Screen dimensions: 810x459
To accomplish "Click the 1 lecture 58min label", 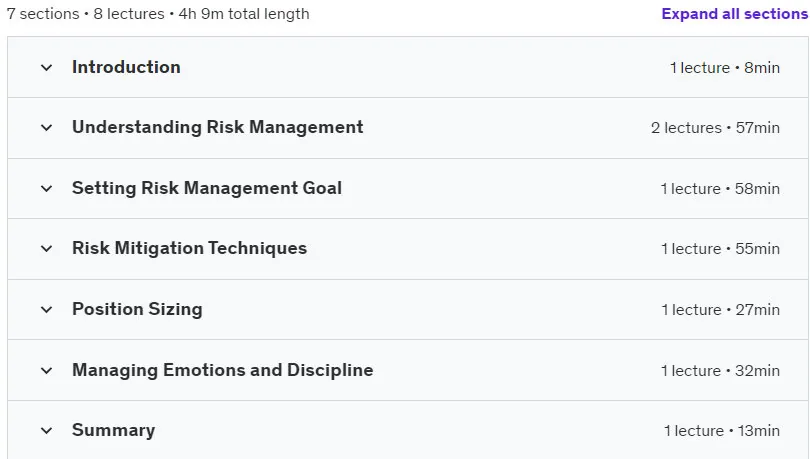I will pos(720,188).
